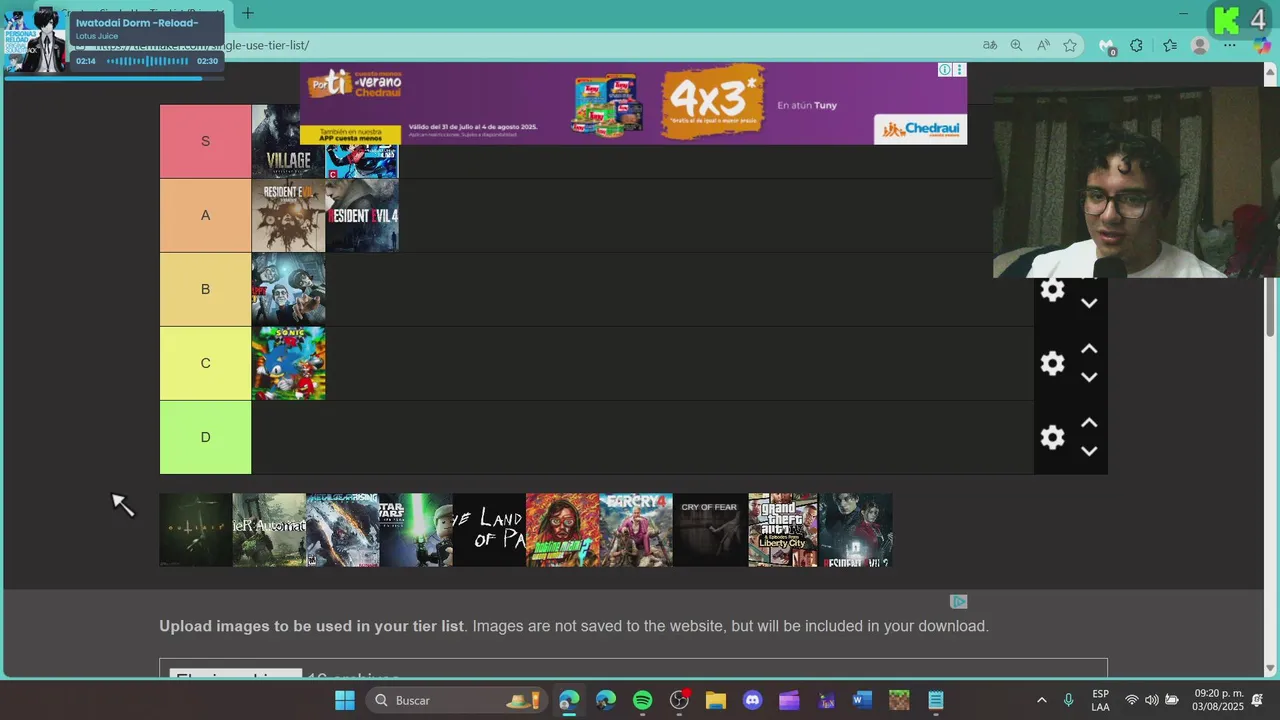1280x720 pixels.
Task: Open Microsoft Word from the taskbar
Action: (862, 700)
